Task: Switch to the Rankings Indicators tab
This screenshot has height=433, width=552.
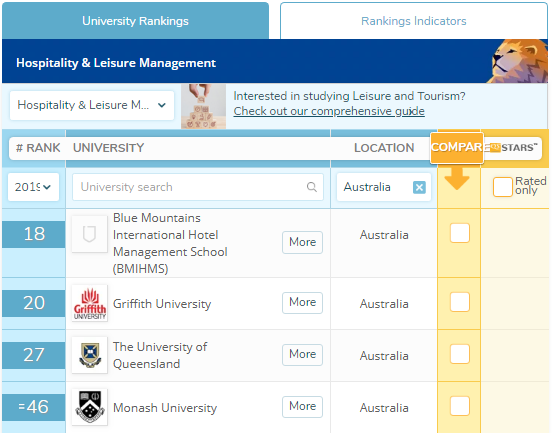Action: click(x=414, y=21)
